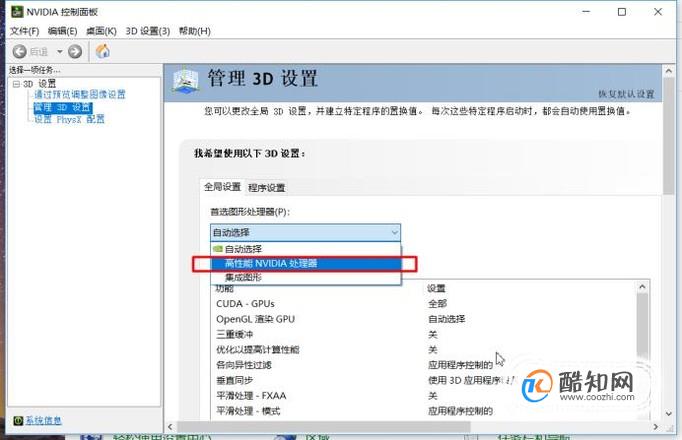This screenshot has width=682, height=440.
Task: Click the system information icon at bottom left
Action: pyautogui.click(x=18, y=420)
